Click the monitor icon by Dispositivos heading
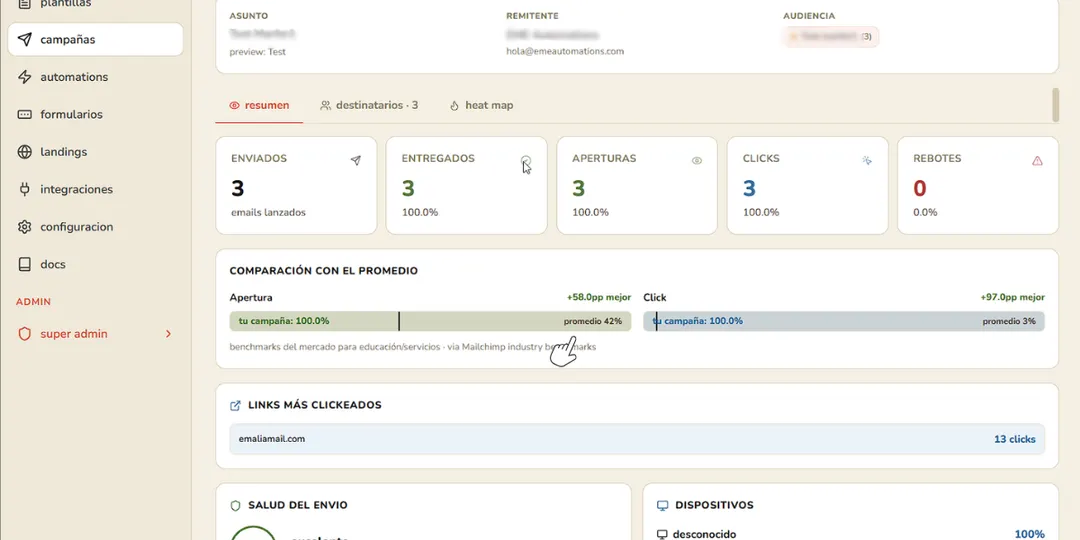The image size is (1080, 540). [x=663, y=506]
